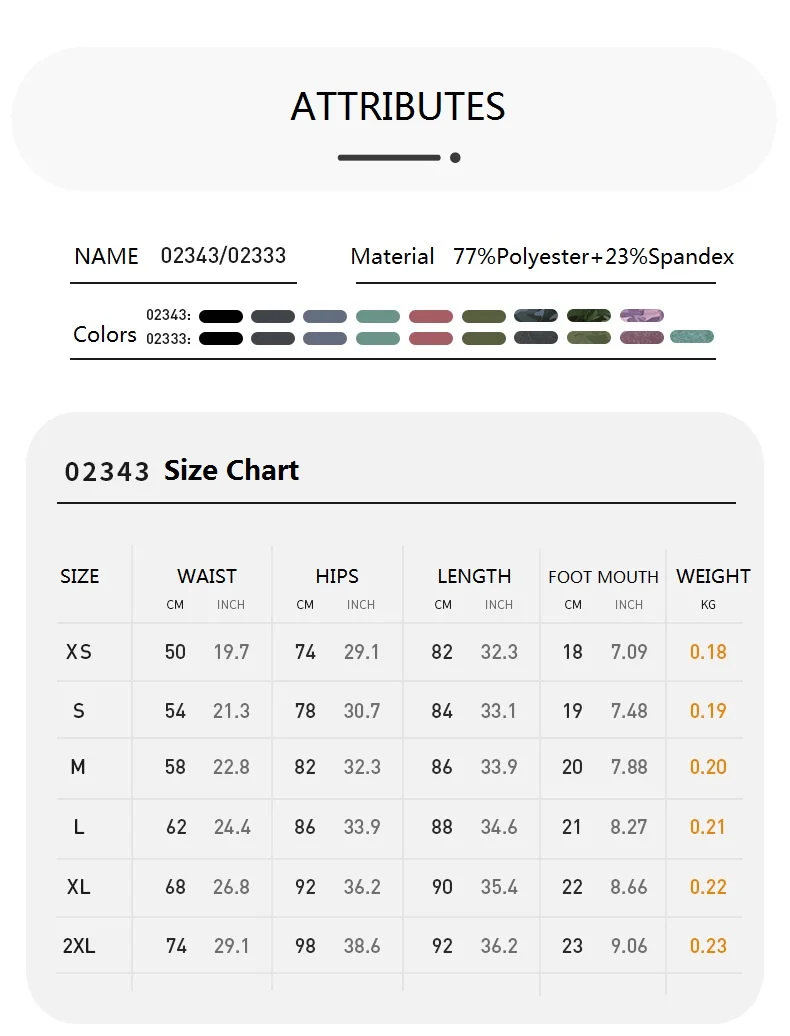
Task: Click the olive green swatch in 02333 row
Action: coord(484,339)
